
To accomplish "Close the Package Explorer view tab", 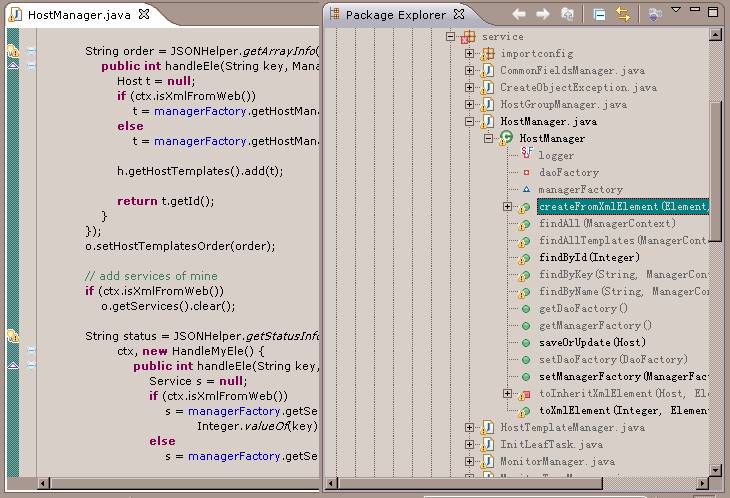I will point(459,14).
